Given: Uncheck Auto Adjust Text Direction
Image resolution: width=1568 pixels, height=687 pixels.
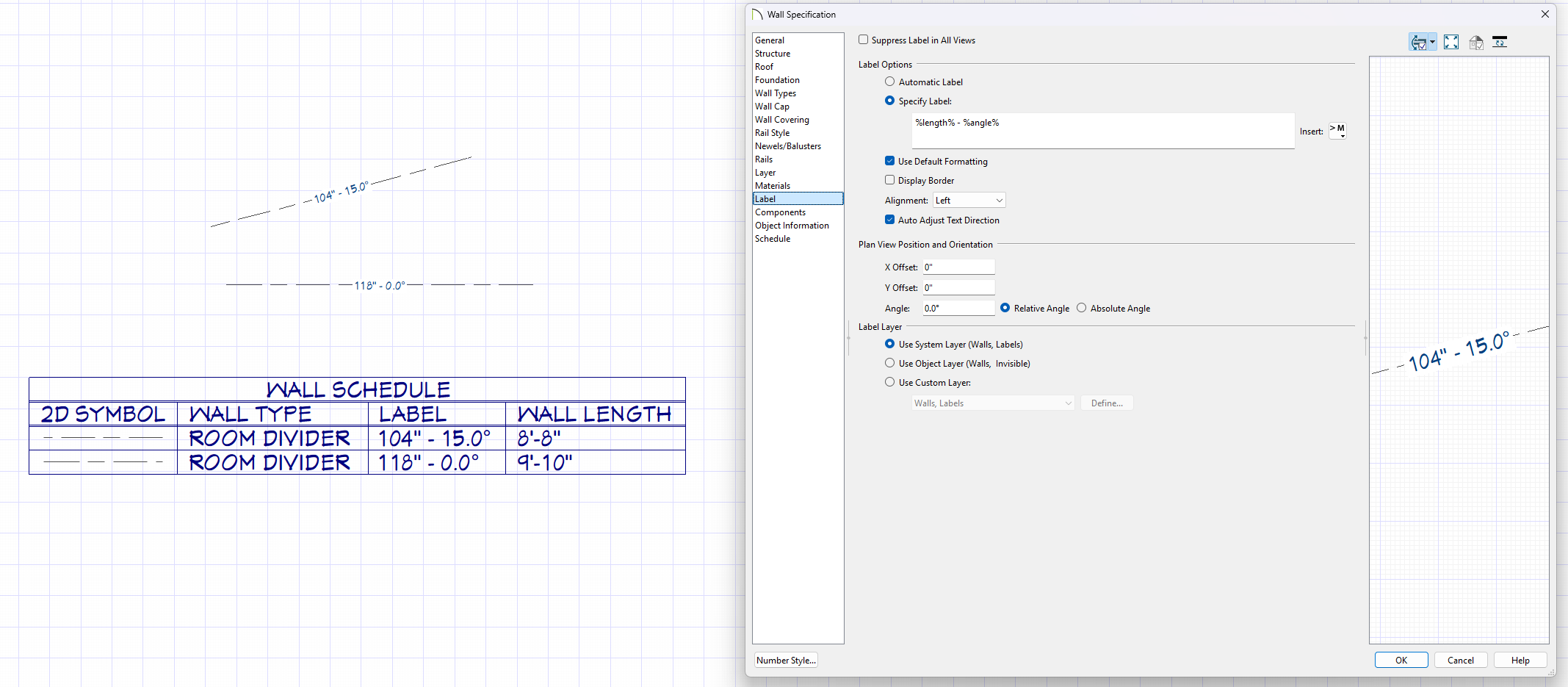Looking at the screenshot, I should pos(889,220).
